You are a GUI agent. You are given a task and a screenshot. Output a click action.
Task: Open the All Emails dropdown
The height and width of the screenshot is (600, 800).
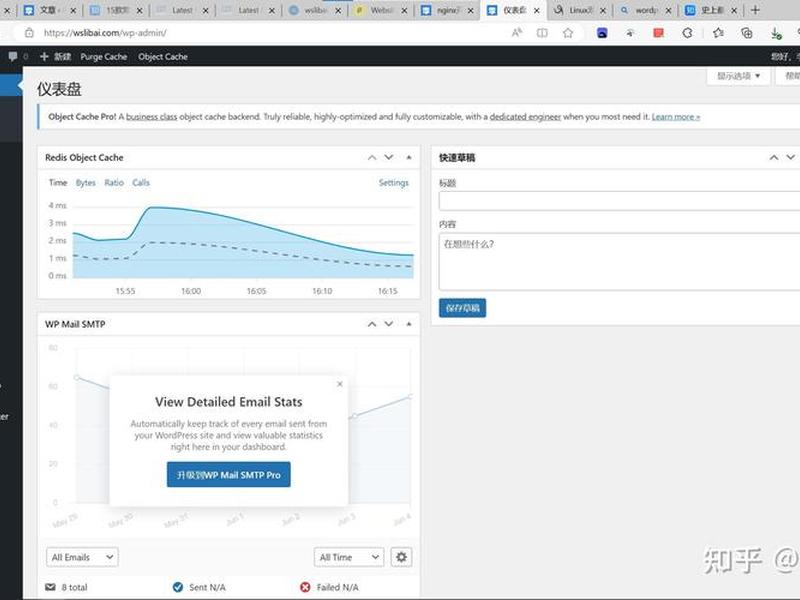click(x=82, y=557)
